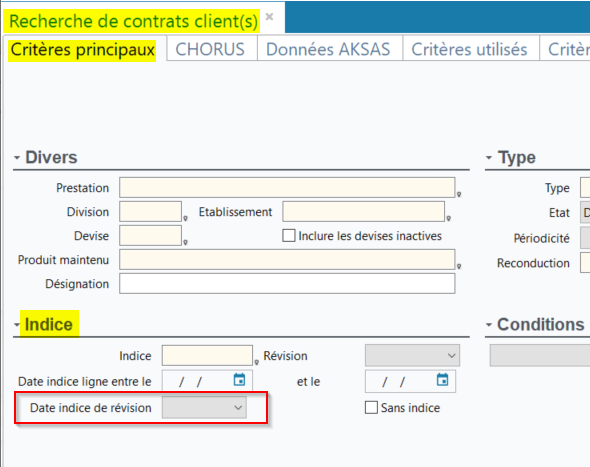Click lookup icon beside Indice field
The height and width of the screenshot is (467, 590).
tap(257, 362)
